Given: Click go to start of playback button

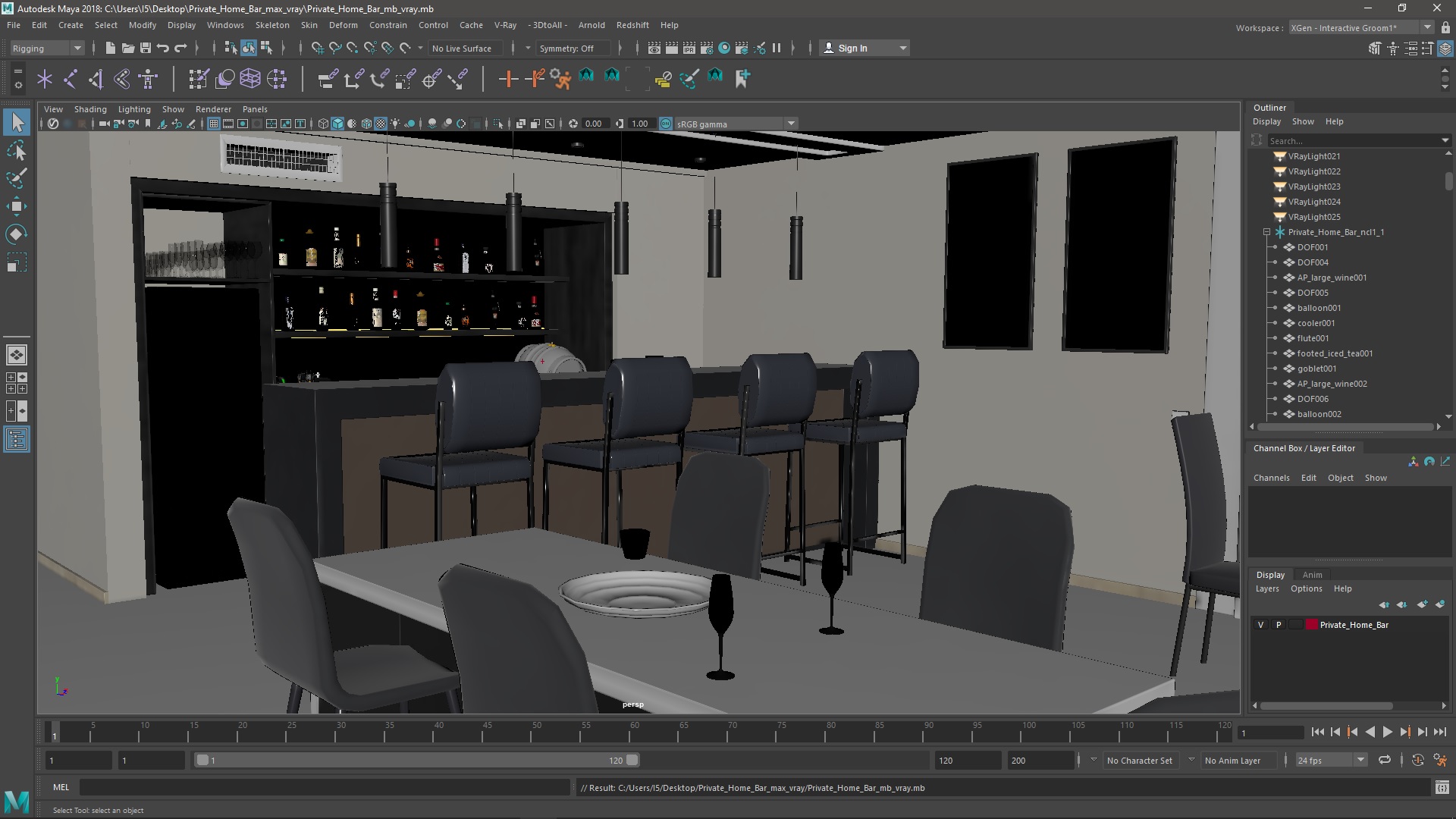Looking at the screenshot, I should click(x=1317, y=732).
